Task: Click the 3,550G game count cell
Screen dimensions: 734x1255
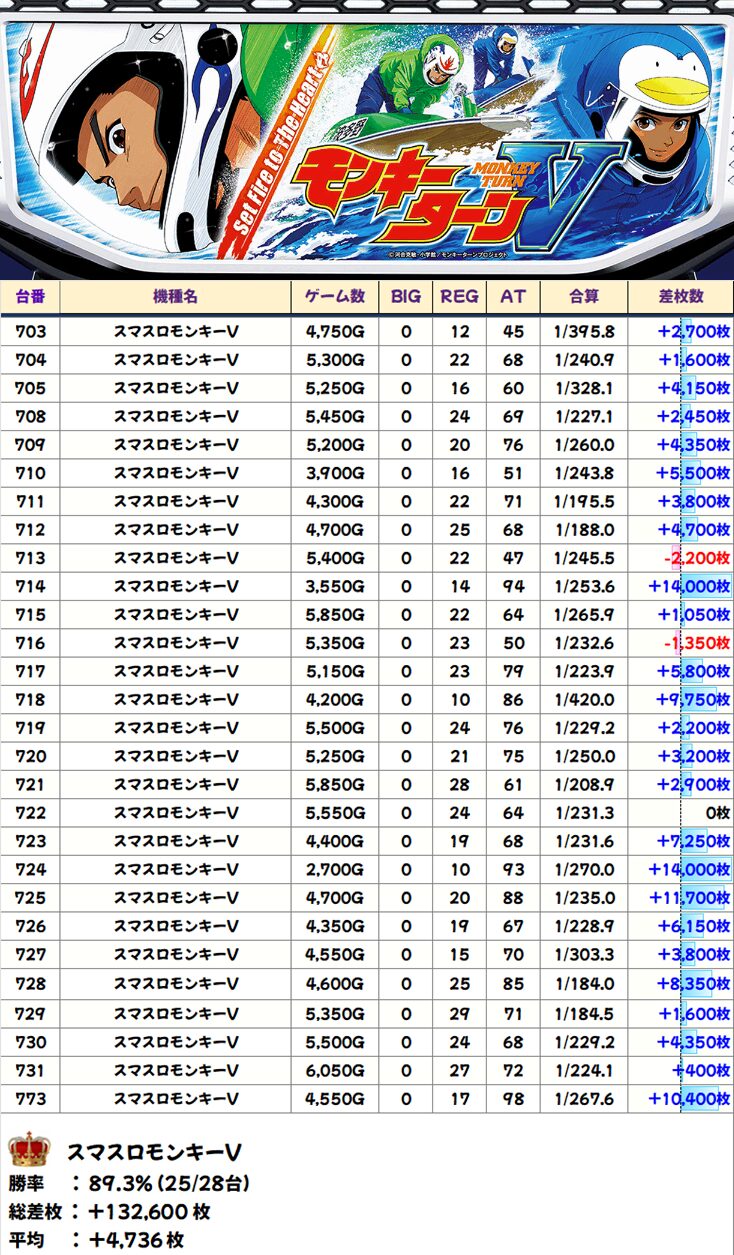Action: click(x=334, y=586)
